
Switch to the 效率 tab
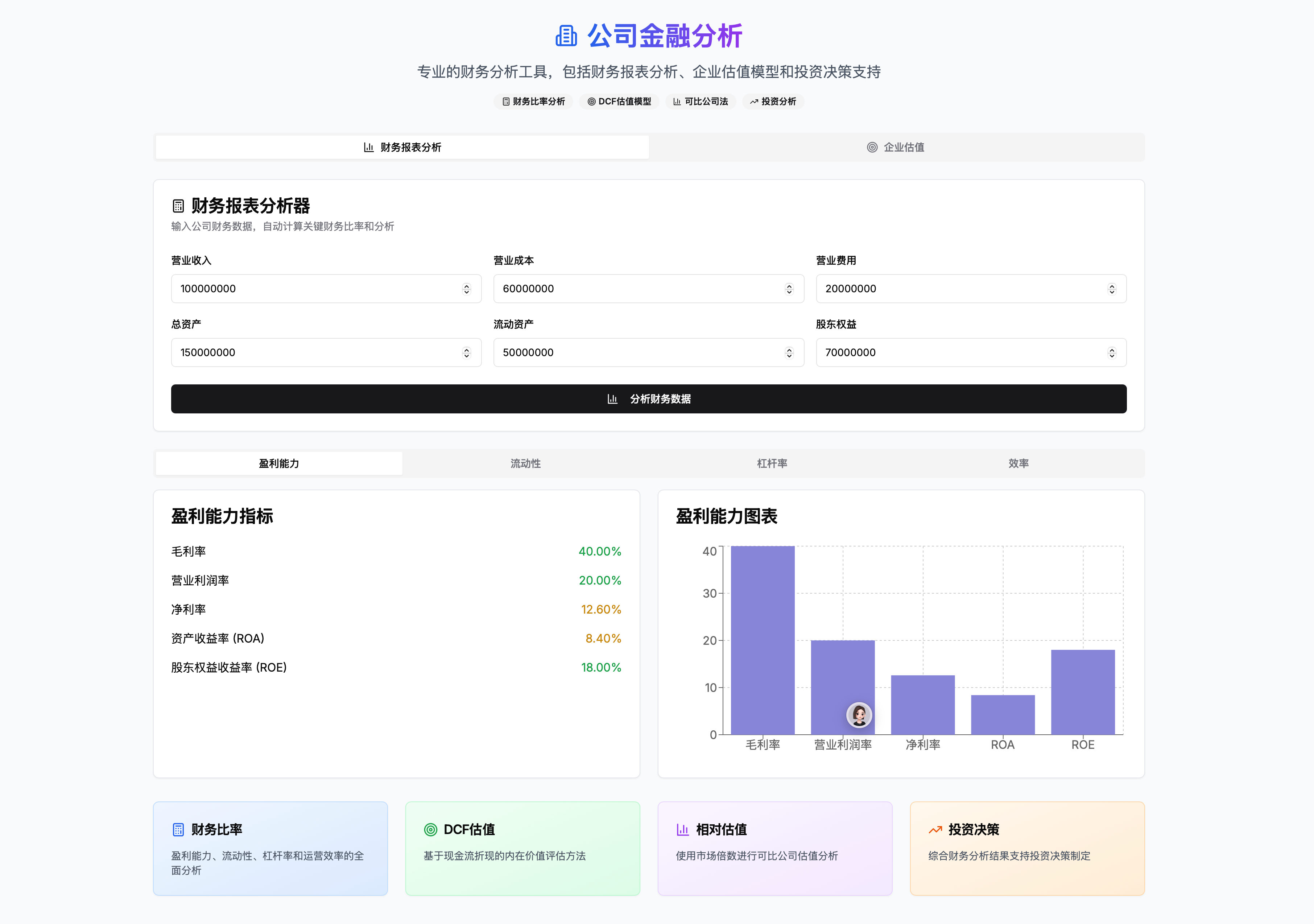[1018, 463]
